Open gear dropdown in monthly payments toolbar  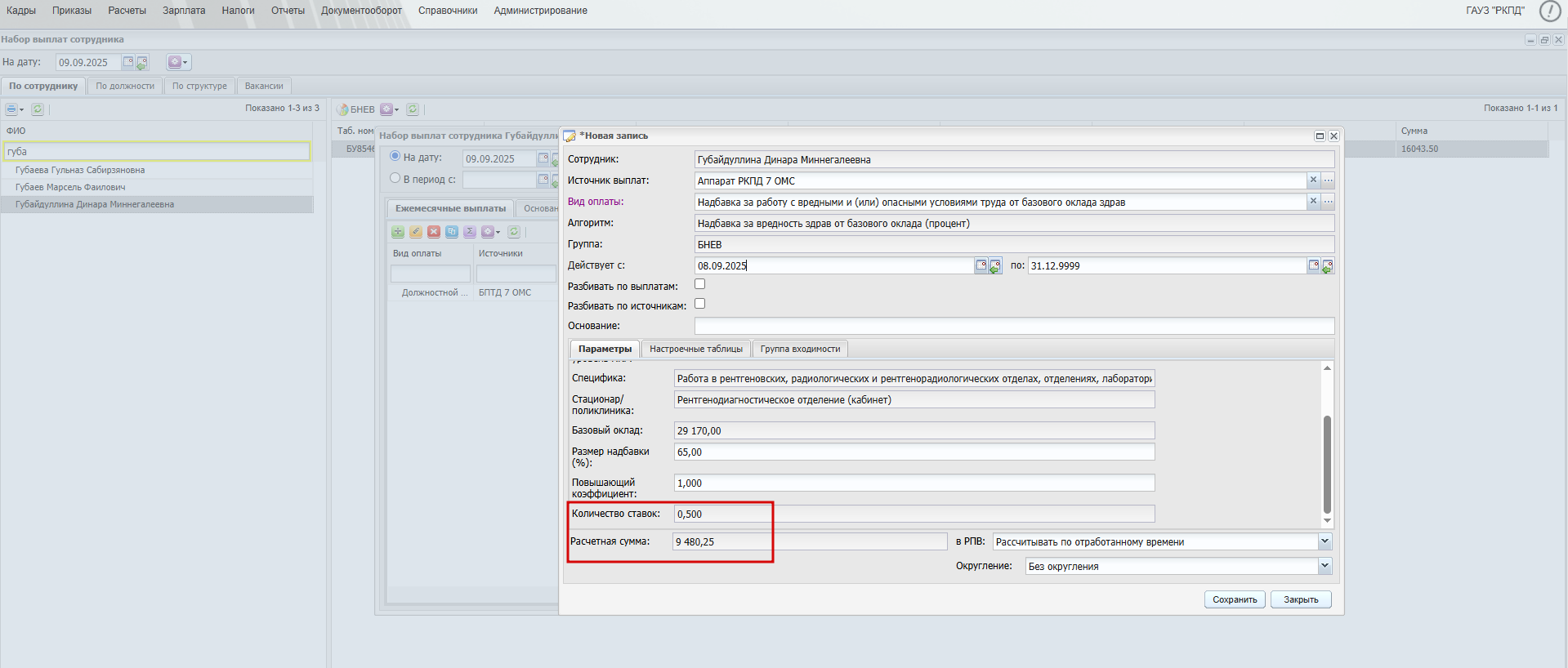[x=490, y=232]
